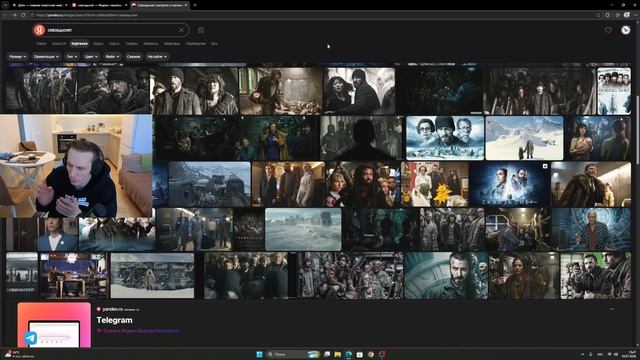Open search by image camera icon
640x360 pixels.
[201, 30]
